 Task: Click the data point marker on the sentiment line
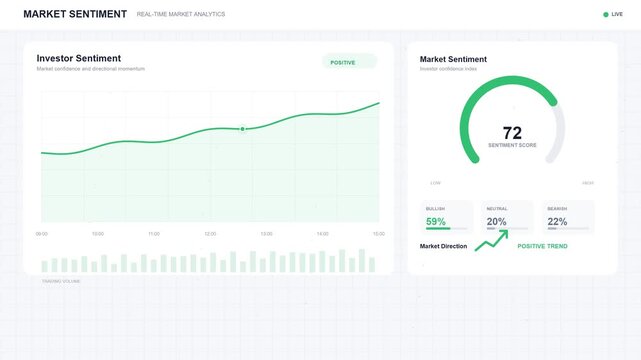click(x=242, y=129)
